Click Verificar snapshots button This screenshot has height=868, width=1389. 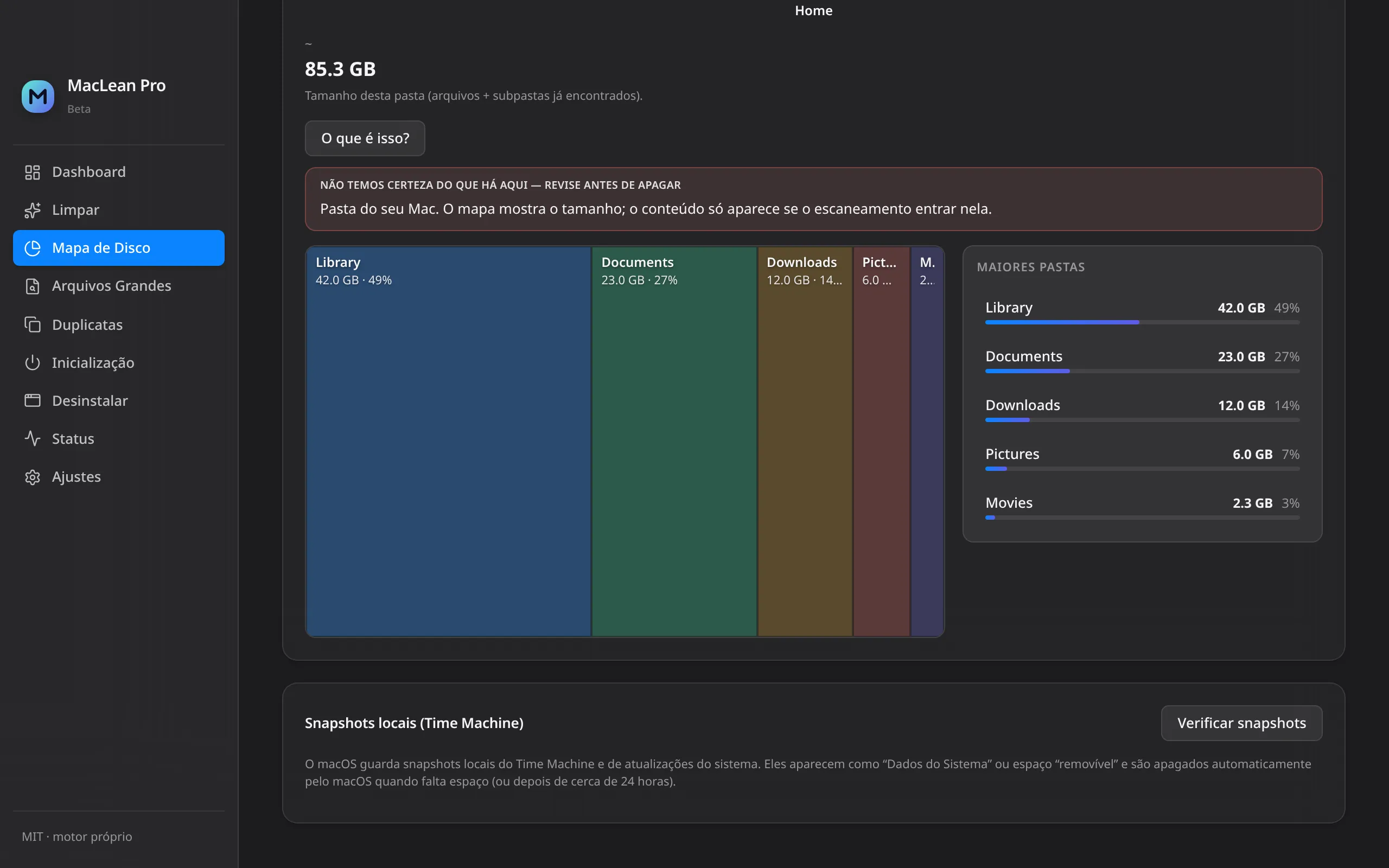[x=1241, y=723]
